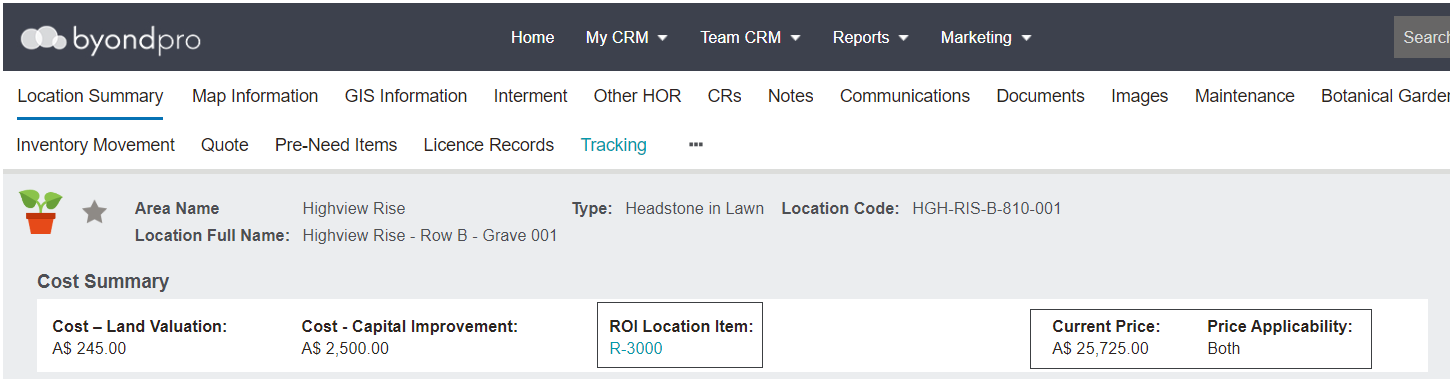The image size is (1453, 382).
Task: Click the A$ 245.00 land valuation
Action: point(89,349)
